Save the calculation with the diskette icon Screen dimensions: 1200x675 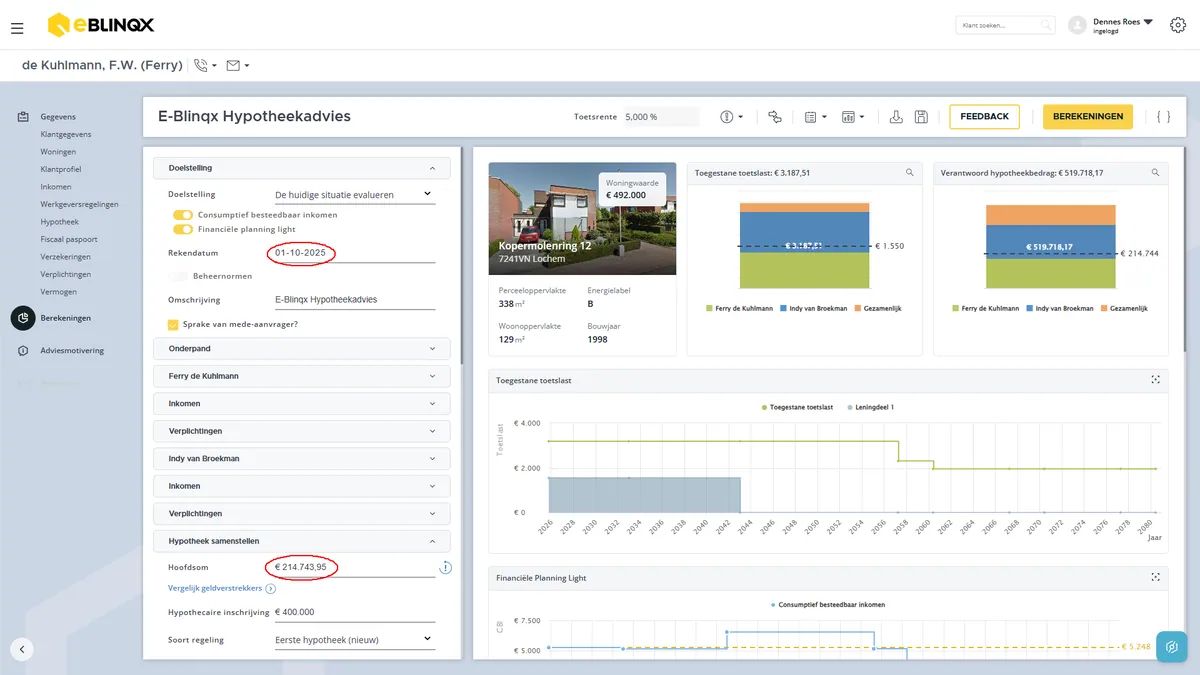(x=921, y=117)
